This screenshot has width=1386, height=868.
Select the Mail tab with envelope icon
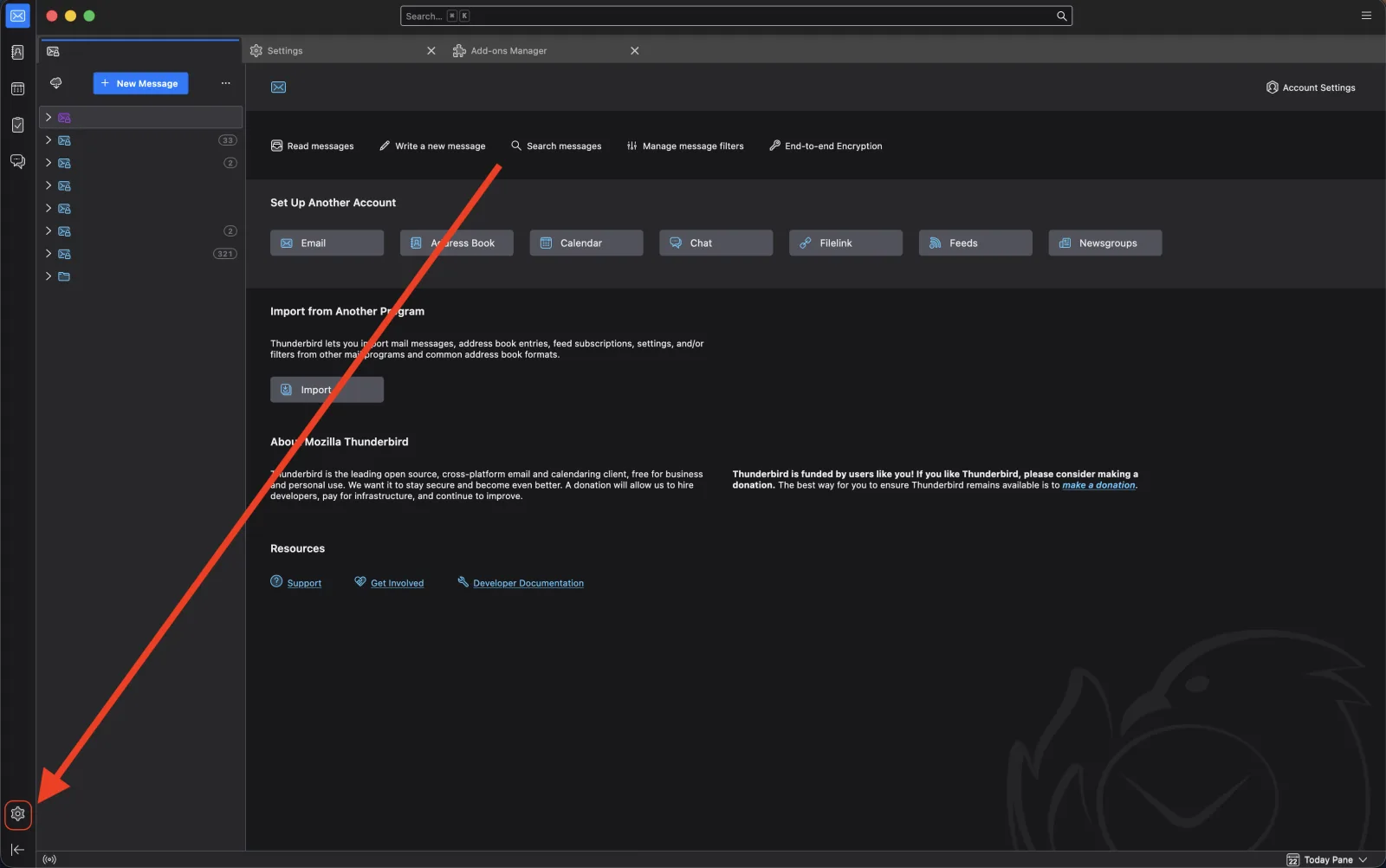click(139, 51)
